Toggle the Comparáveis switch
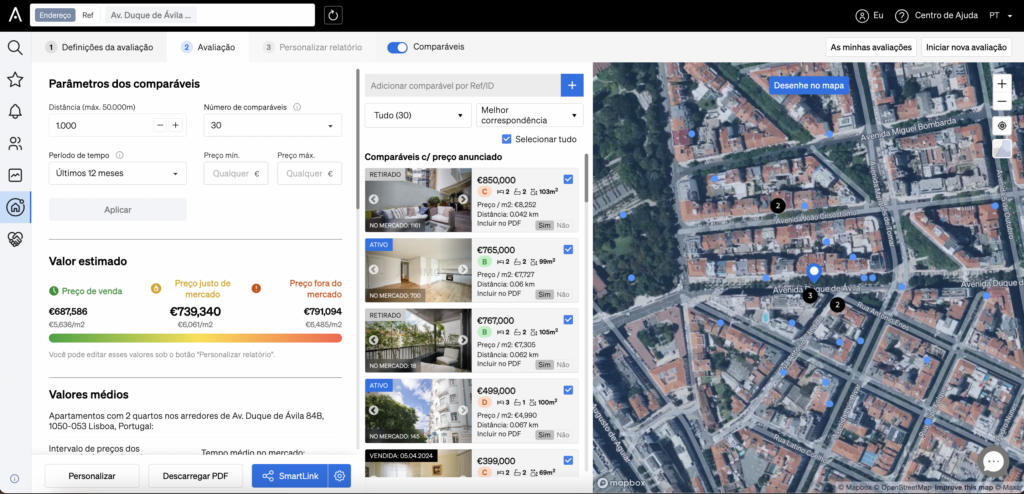Image resolution: width=1024 pixels, height=494 pixels. 397,47
